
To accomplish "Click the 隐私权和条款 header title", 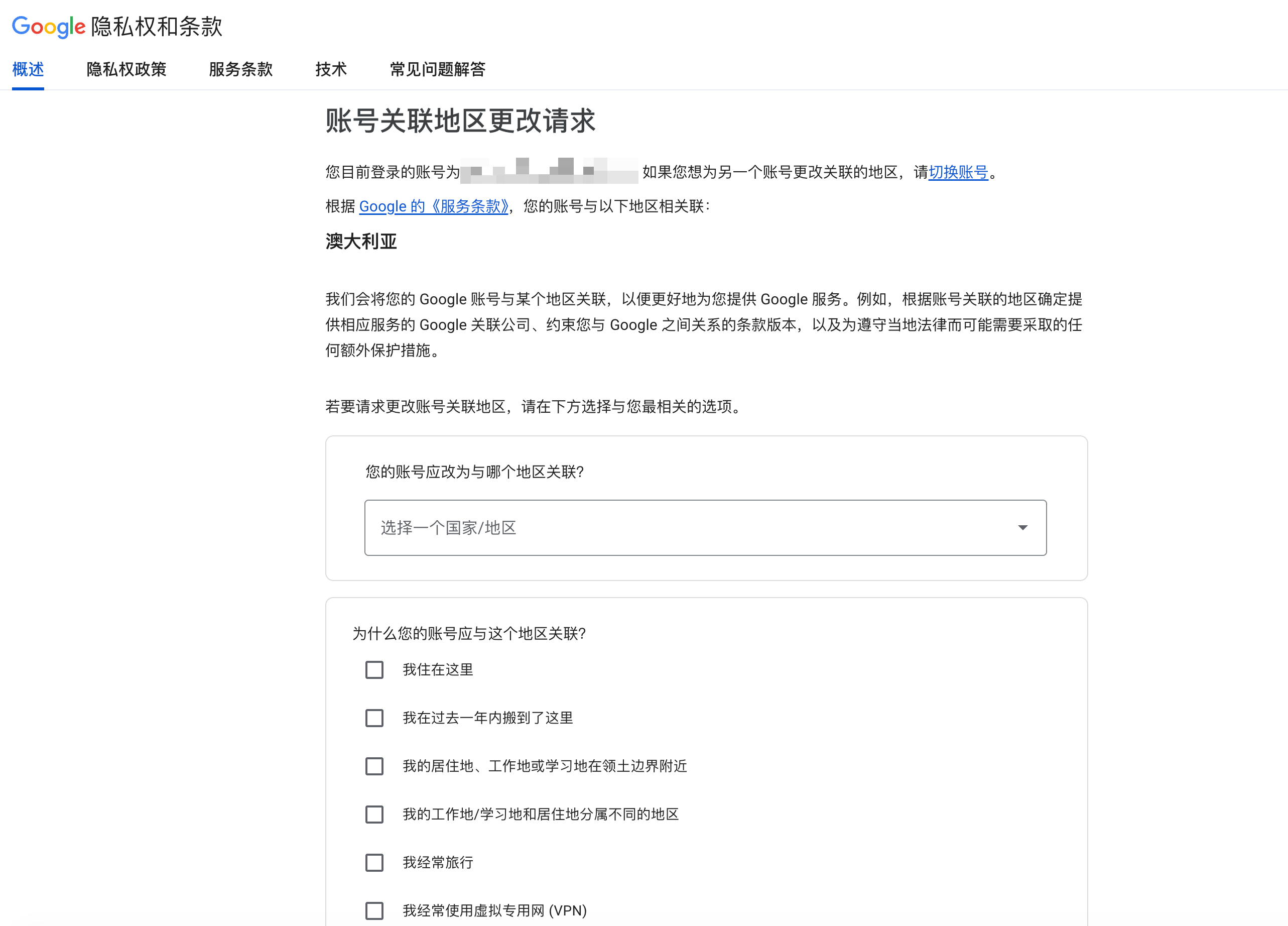I will (x=157, y=26).
